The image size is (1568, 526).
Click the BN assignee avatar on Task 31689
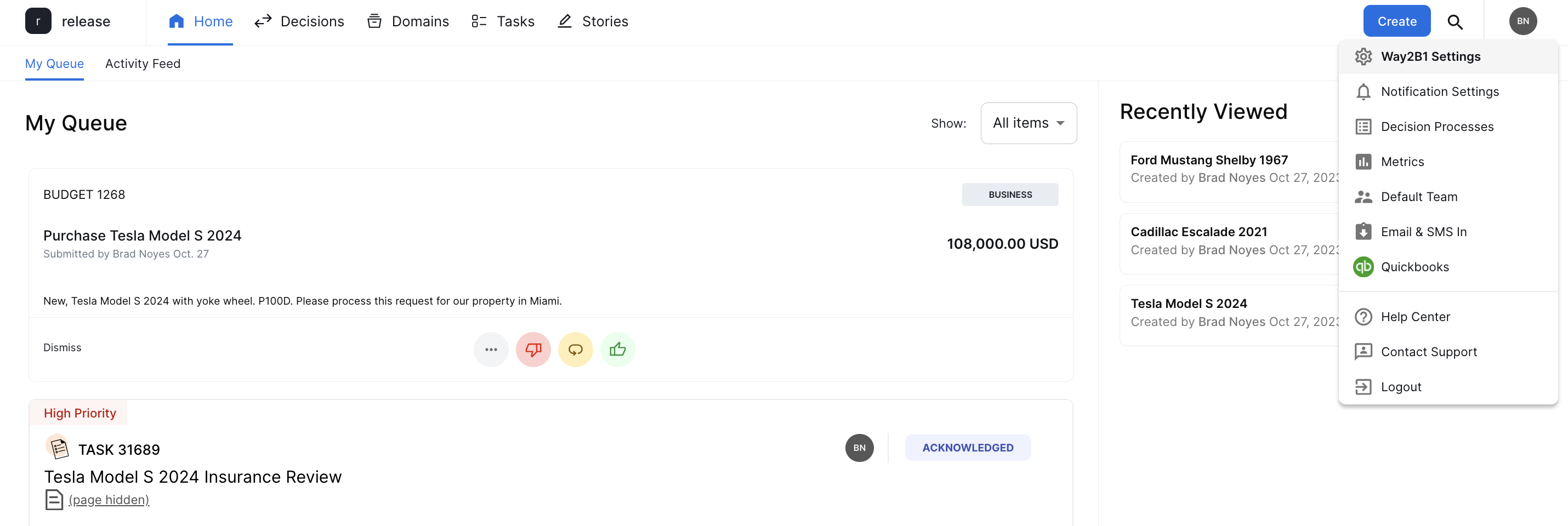point(860,448)
